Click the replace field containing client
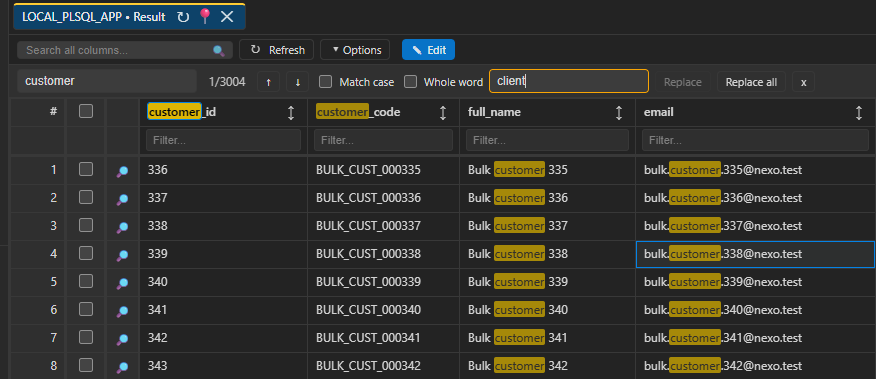The width and height of the screenshot is (876, 379). point(569,81)
